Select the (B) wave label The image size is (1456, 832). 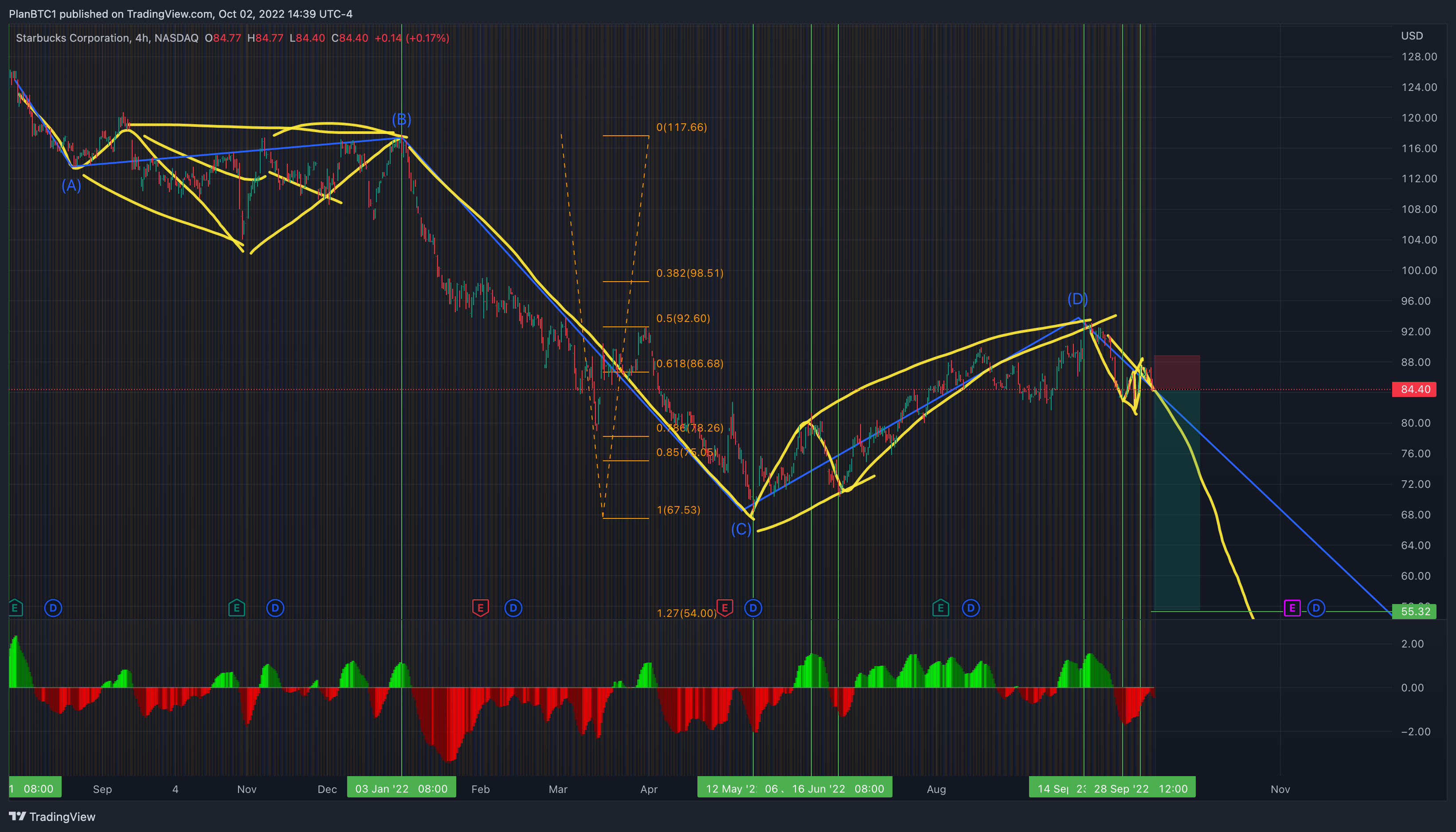tap(402, 119)
